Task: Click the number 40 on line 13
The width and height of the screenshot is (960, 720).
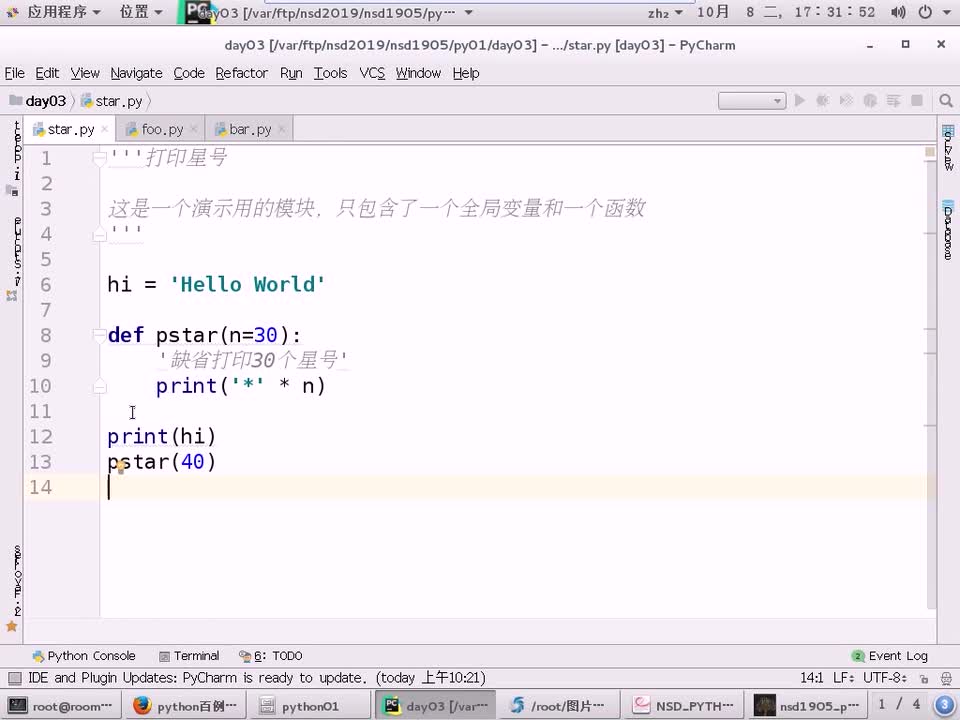Action: click(192, 462)
